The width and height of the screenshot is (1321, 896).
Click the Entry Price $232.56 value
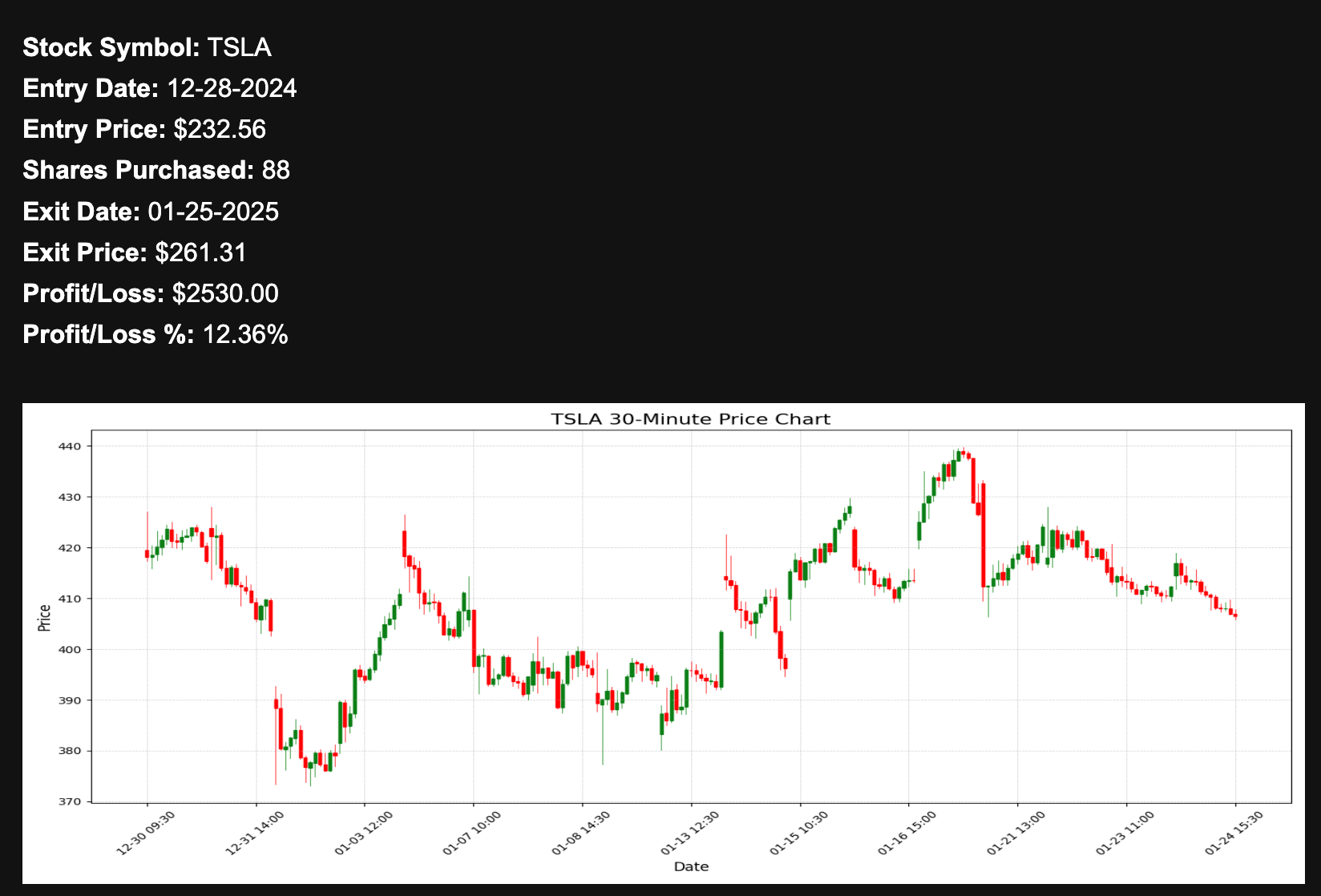pos(220,129)
